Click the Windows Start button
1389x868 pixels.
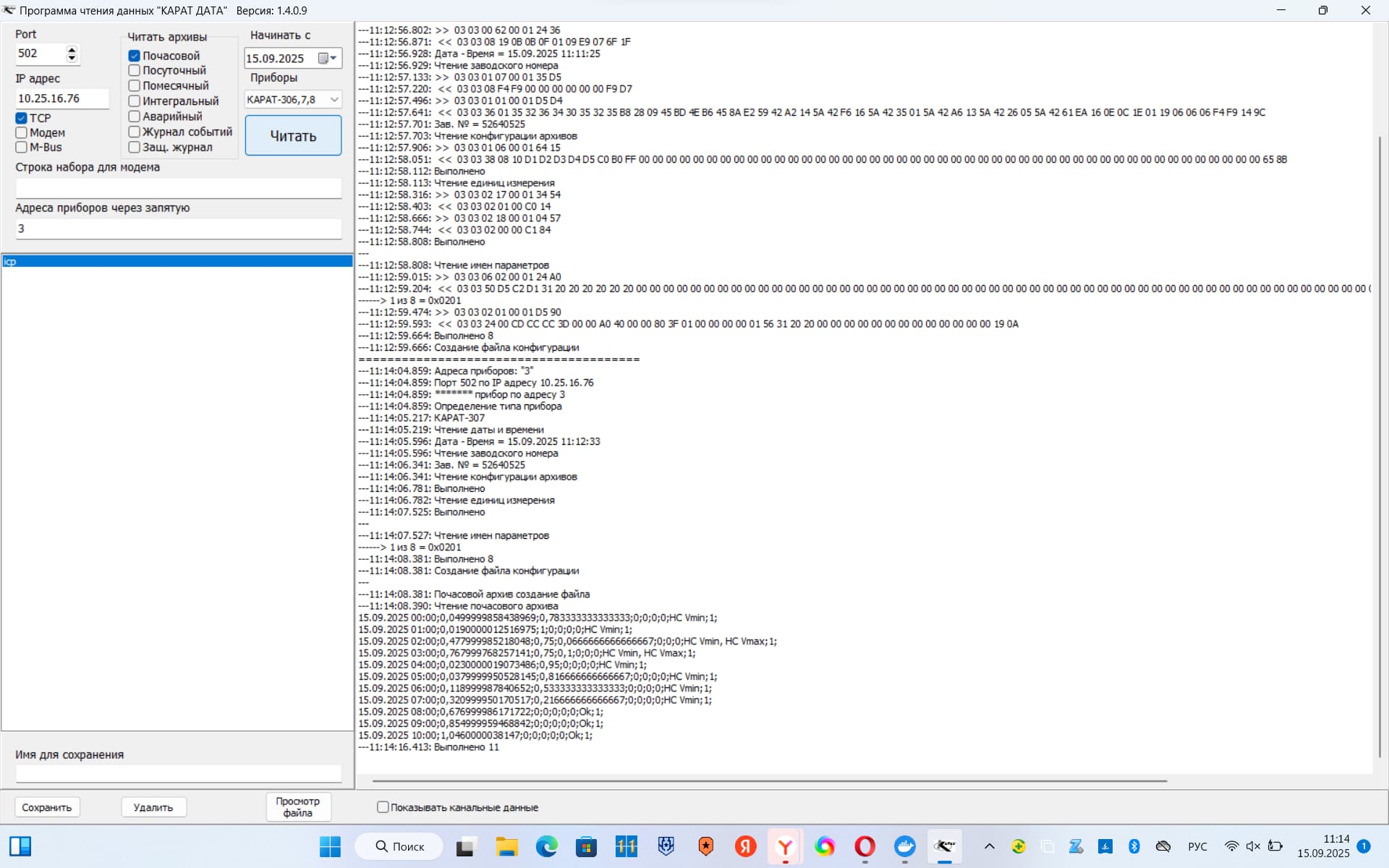tap(330, 846)
